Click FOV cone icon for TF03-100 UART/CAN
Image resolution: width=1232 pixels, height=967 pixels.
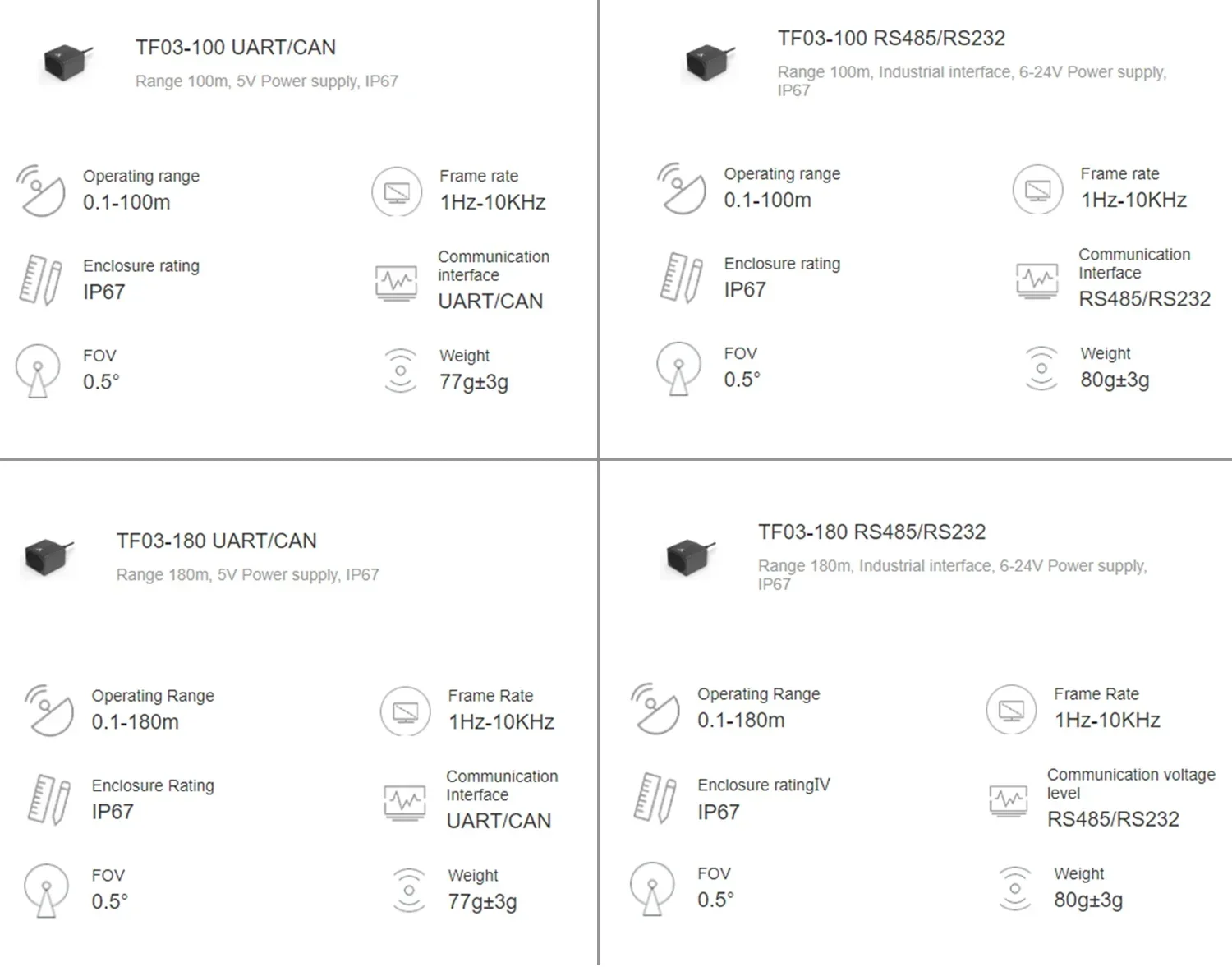[38, 371]
